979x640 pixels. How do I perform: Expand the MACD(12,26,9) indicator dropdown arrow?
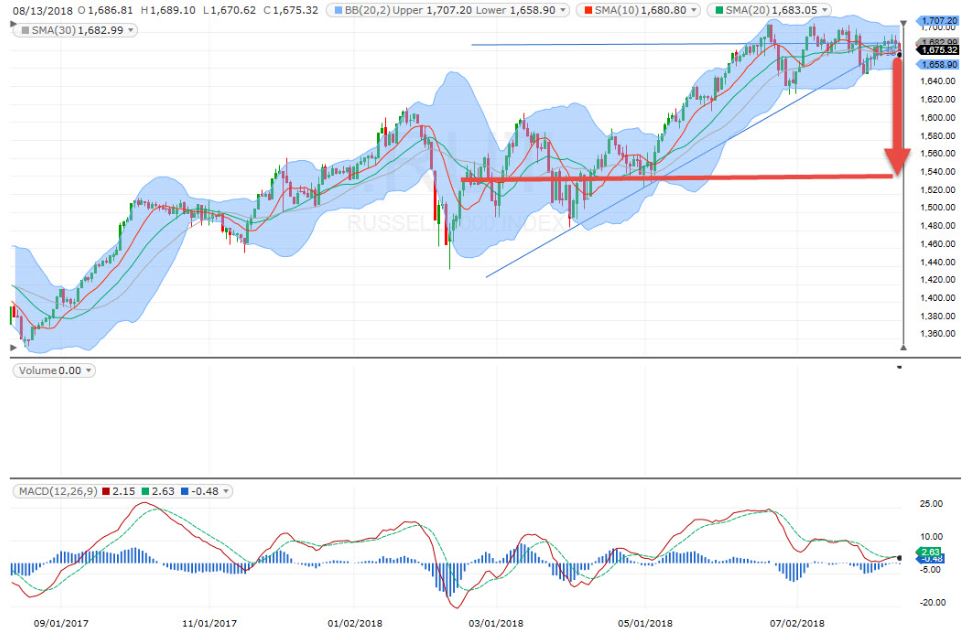click(x=225, y=491)
